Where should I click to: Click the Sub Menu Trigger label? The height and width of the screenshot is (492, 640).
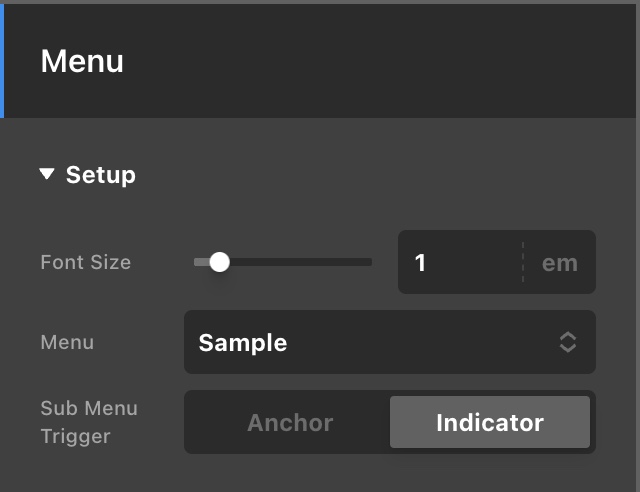(89, 422)
